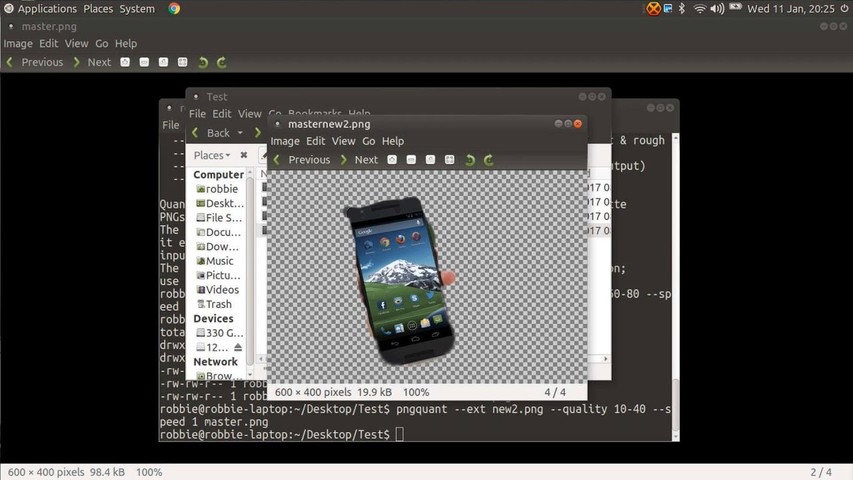Rotate masternew2.png image clockwise
853x480 pixels.
[x=489, y=160]
